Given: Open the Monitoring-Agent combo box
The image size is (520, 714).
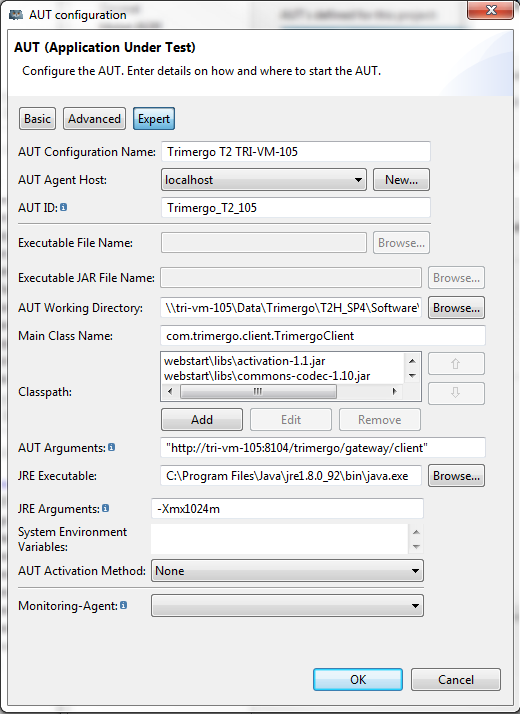Looking at the screenshot, I should tap(287, 606).
